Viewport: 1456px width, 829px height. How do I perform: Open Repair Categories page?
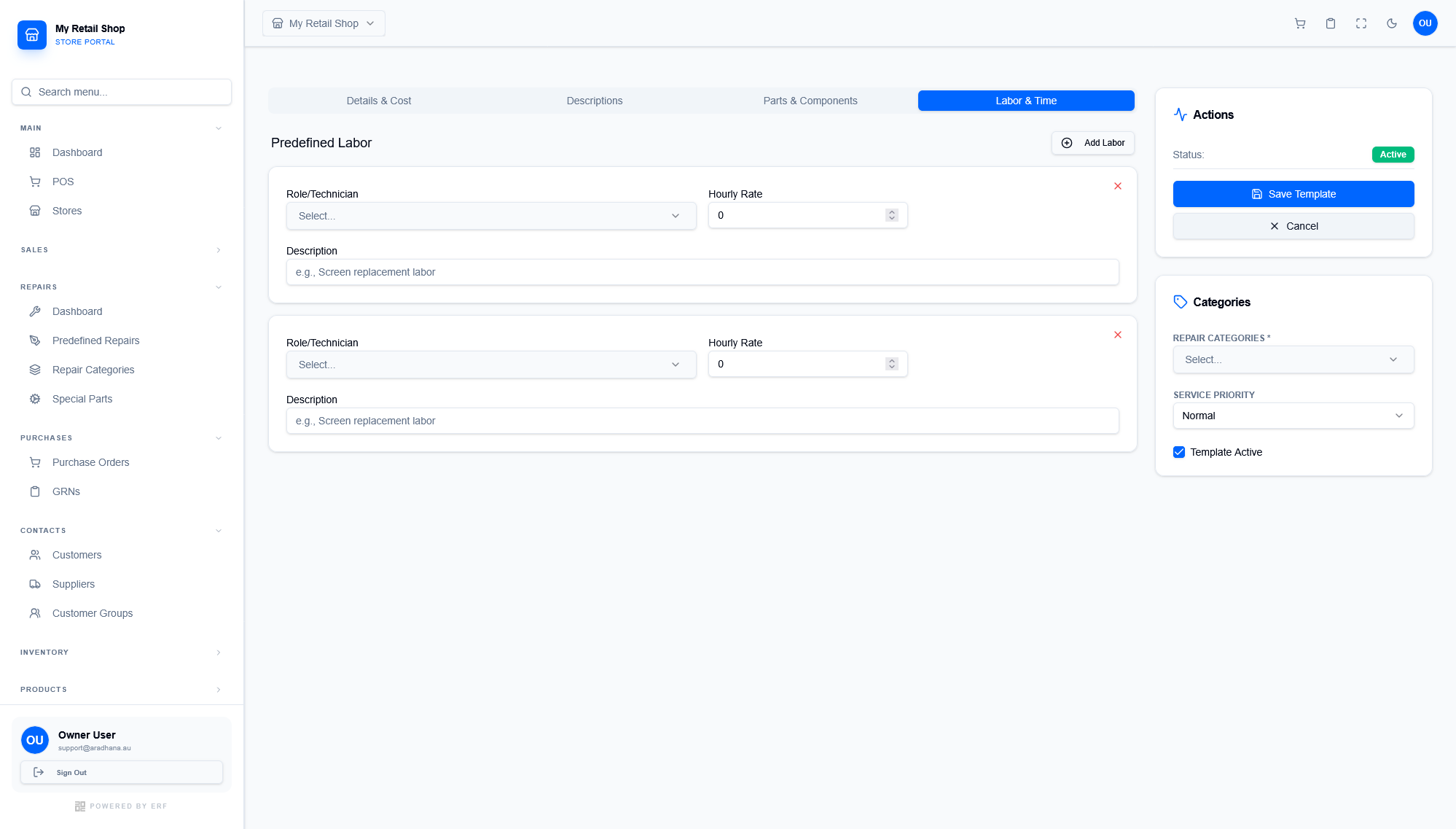[122, 370]
